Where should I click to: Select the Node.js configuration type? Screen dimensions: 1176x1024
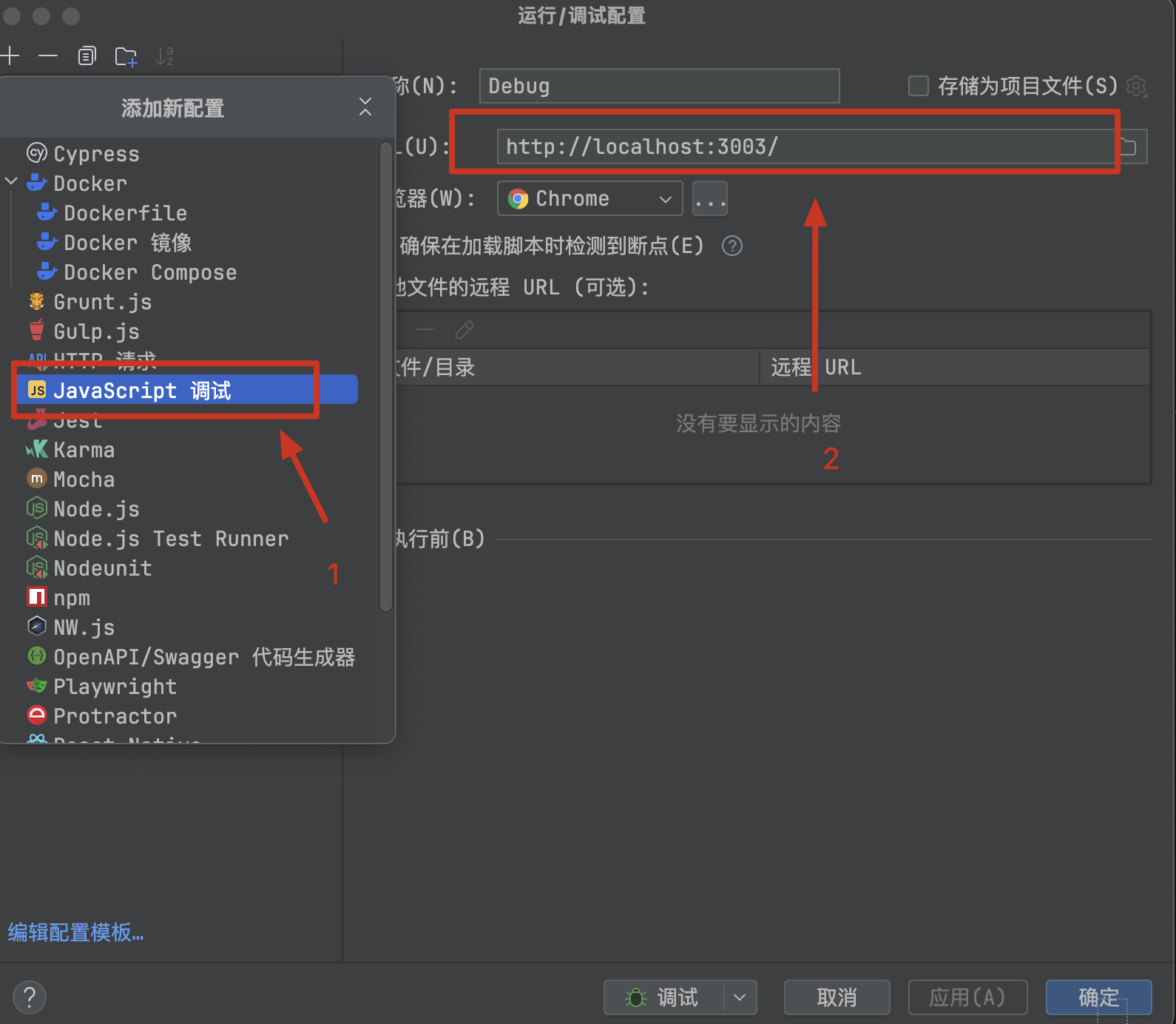(x=96, y=509)
